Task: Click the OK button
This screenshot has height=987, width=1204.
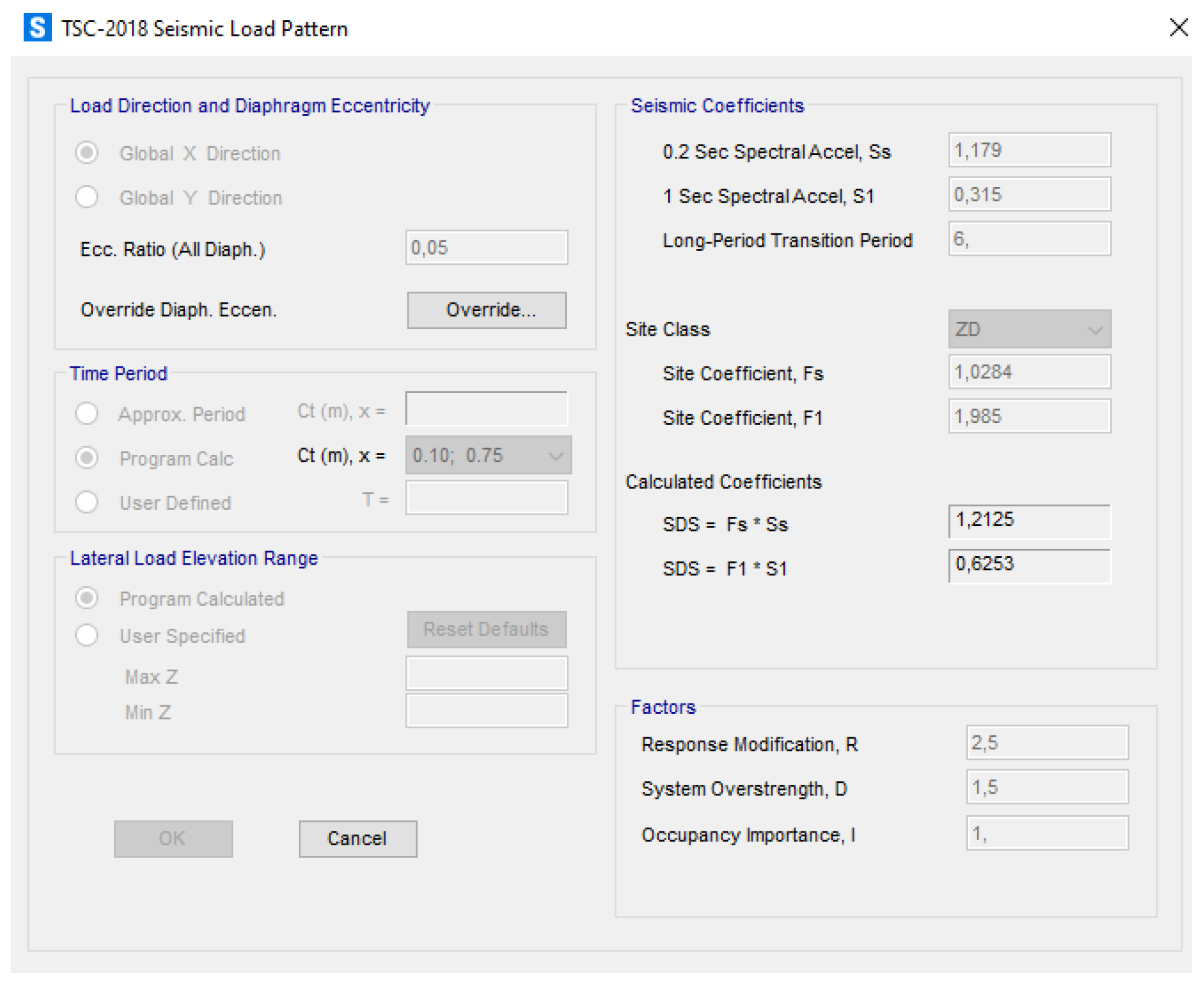Action: tap(173, 839)
